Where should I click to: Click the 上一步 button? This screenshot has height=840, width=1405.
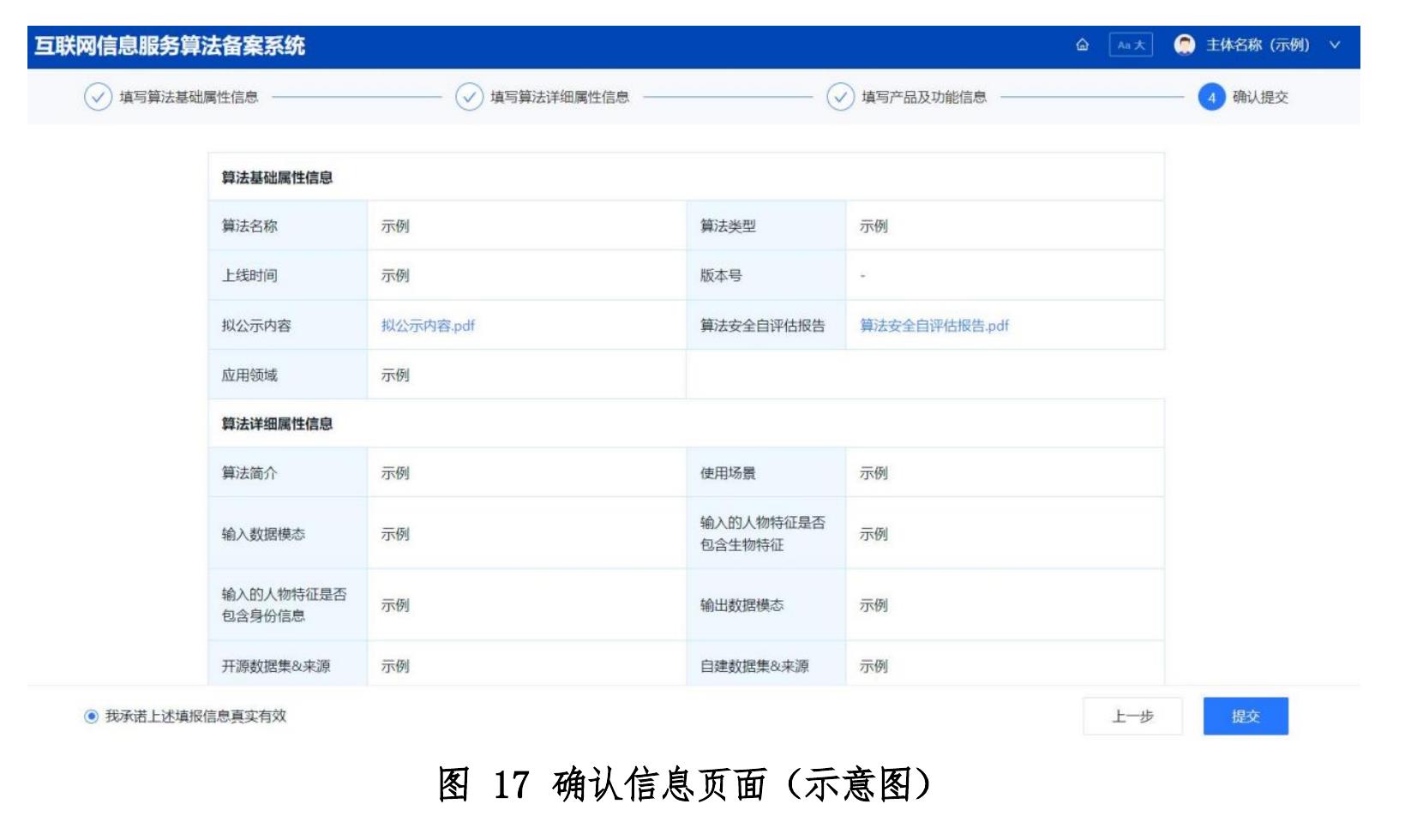tap(1132, 717)
